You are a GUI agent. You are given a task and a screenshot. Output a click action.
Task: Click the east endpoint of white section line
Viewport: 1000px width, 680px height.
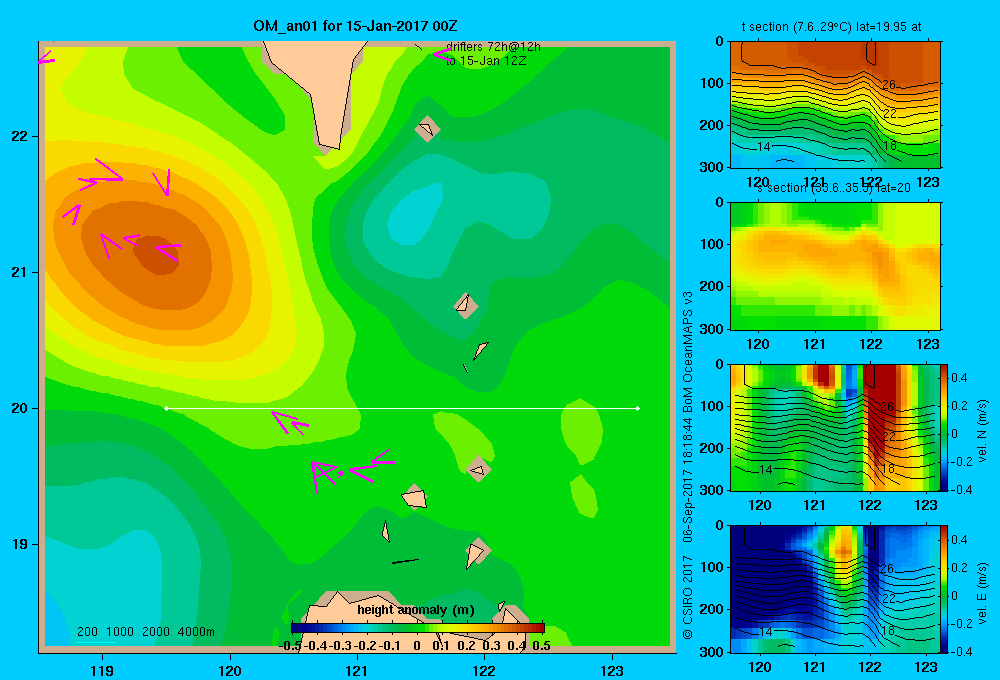pyautogui.click(x=638, y=408)
